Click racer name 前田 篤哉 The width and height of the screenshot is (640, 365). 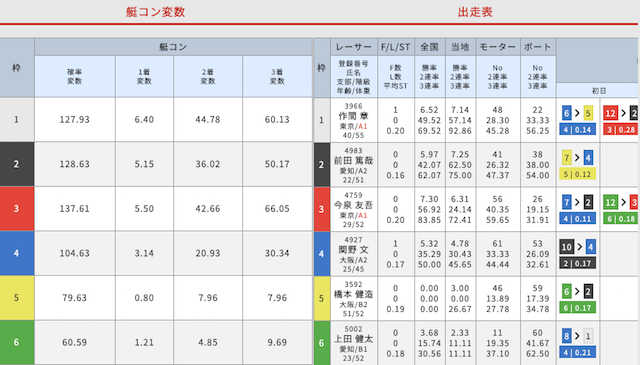click(353, 160)
